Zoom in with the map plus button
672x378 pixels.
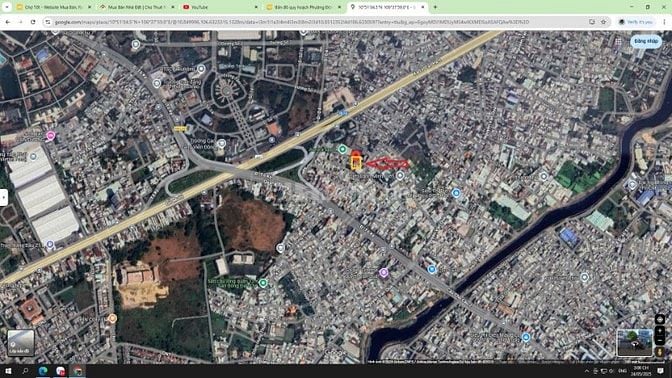[x=660, y=331]
